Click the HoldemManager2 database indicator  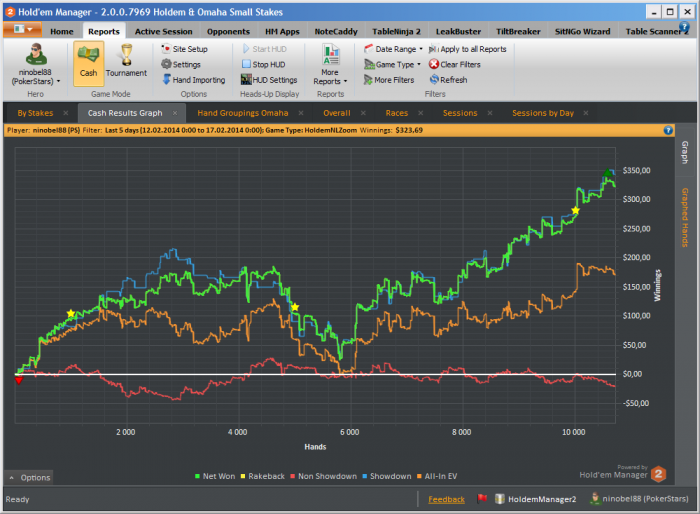point(536,499)
